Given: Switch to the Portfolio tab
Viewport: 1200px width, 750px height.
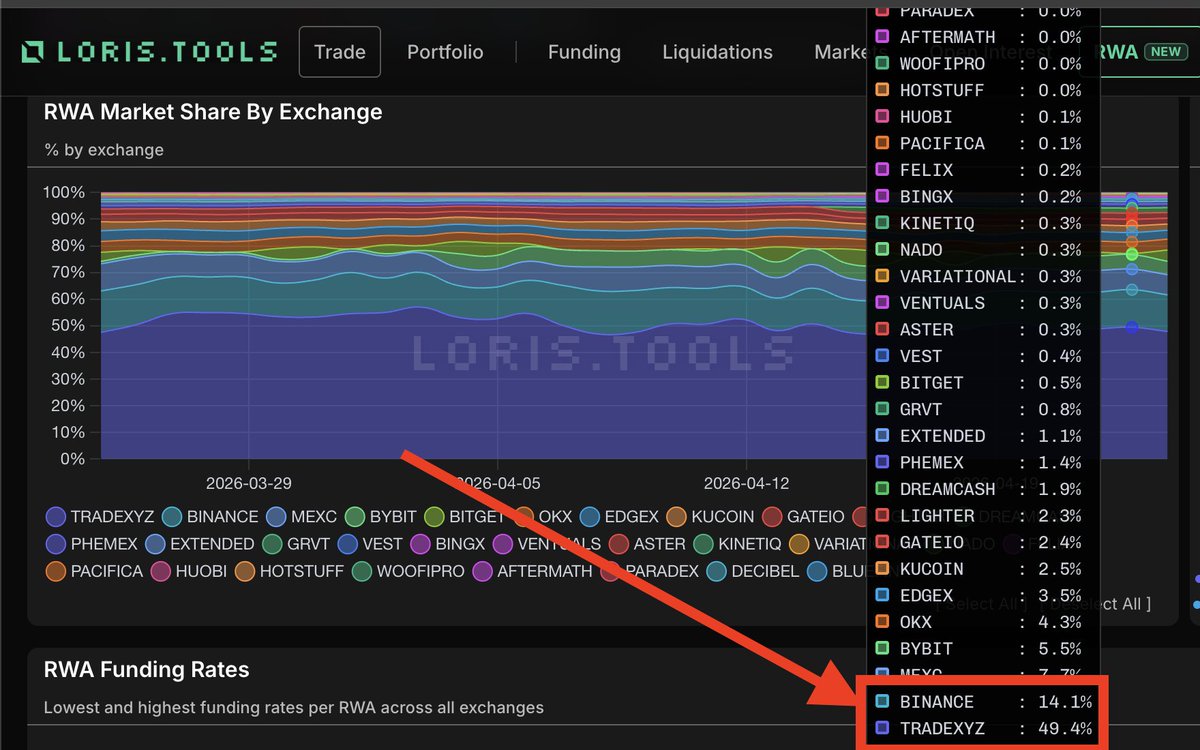Looking at the screenshot, I should 445,52.
